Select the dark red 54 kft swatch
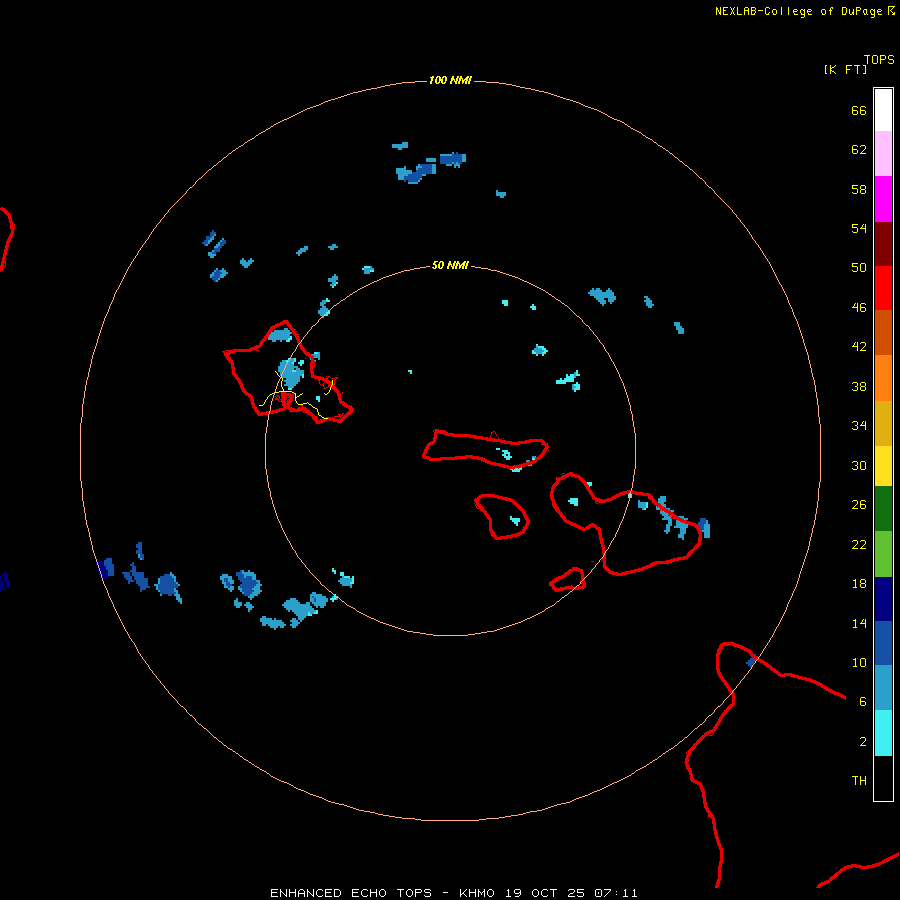The width and height of the screenshot is (900, 900). coord(883,243)
